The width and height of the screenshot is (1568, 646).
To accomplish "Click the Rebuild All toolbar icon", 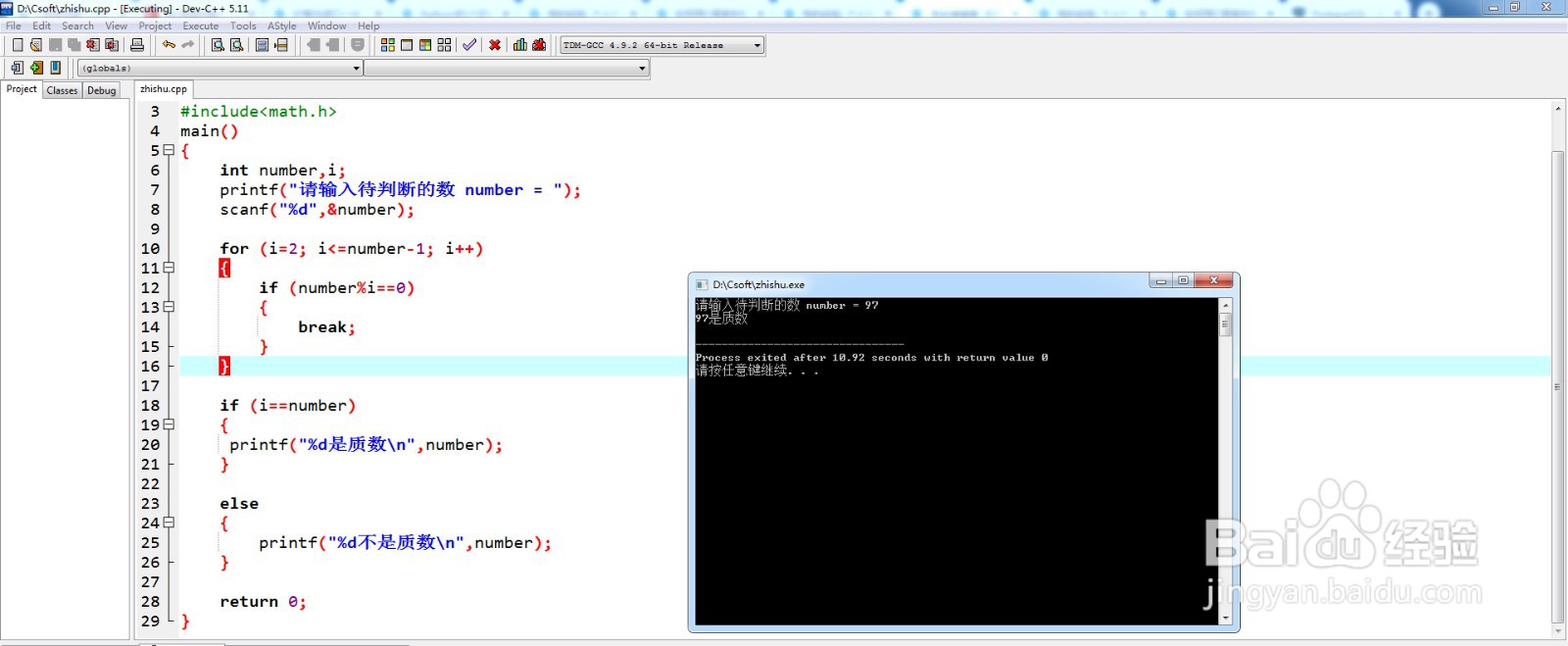I will point(444,45).
